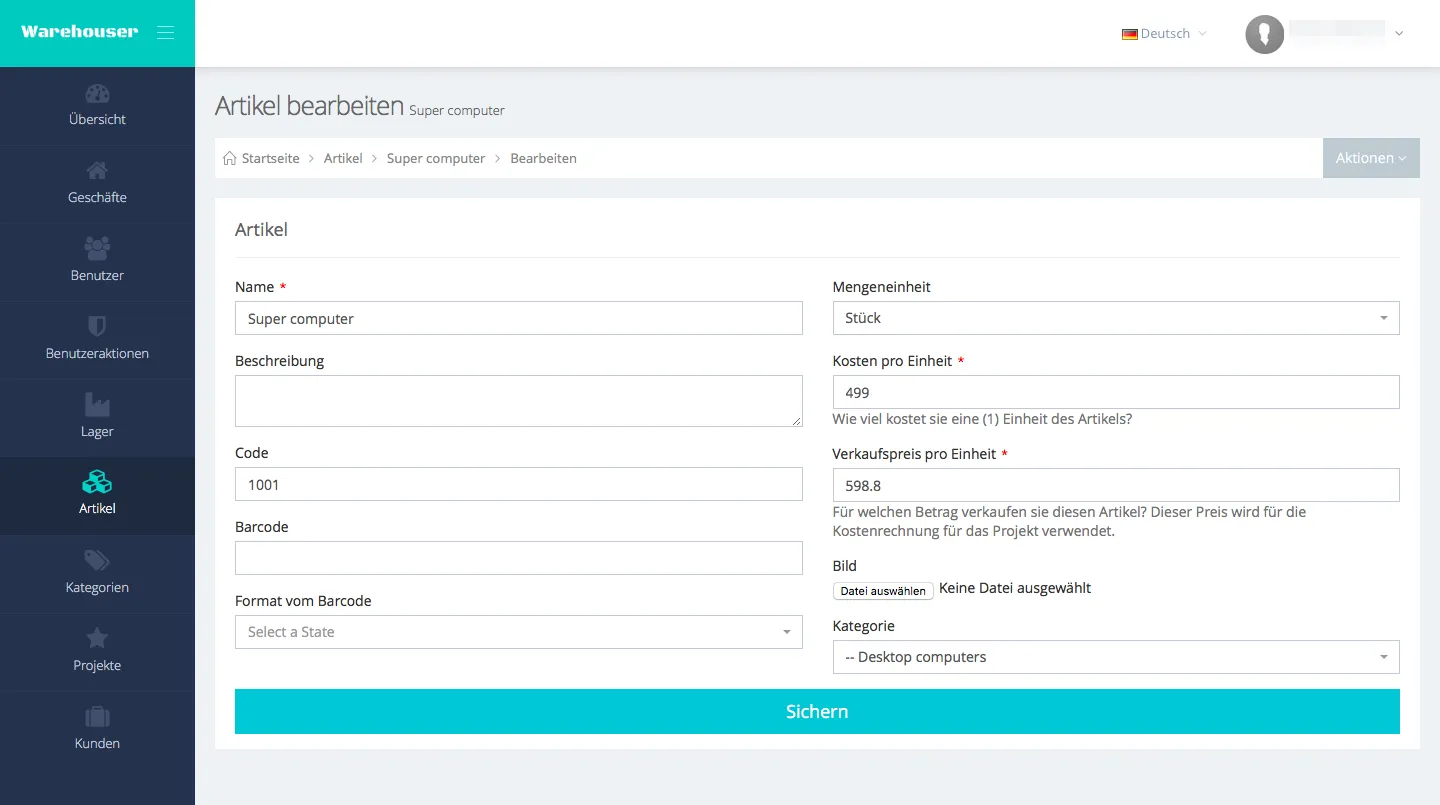This screenshot has width=1440, height=805.
Task: Click the hamburger menu icon beside Warehouser
Action: [166, 33]
